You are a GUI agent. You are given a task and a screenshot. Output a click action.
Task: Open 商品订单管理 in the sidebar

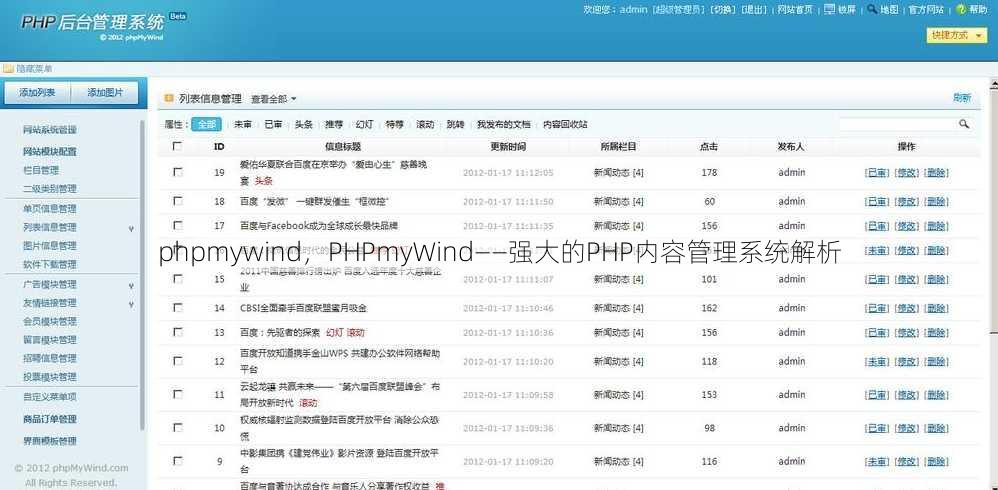coord(50,419)
